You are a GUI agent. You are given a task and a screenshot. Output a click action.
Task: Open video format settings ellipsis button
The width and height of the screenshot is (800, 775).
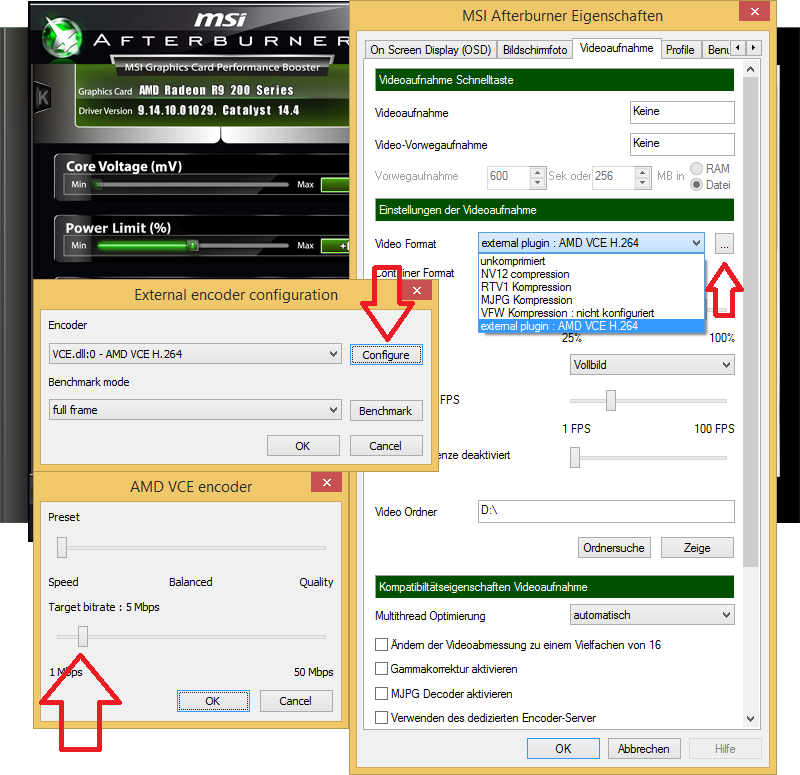tap(724, 244)
